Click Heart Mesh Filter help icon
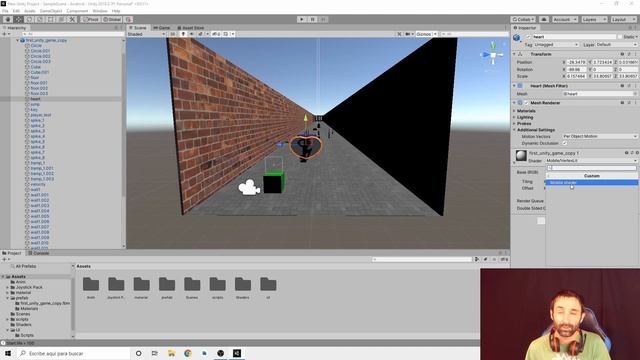 click(622, 86)
